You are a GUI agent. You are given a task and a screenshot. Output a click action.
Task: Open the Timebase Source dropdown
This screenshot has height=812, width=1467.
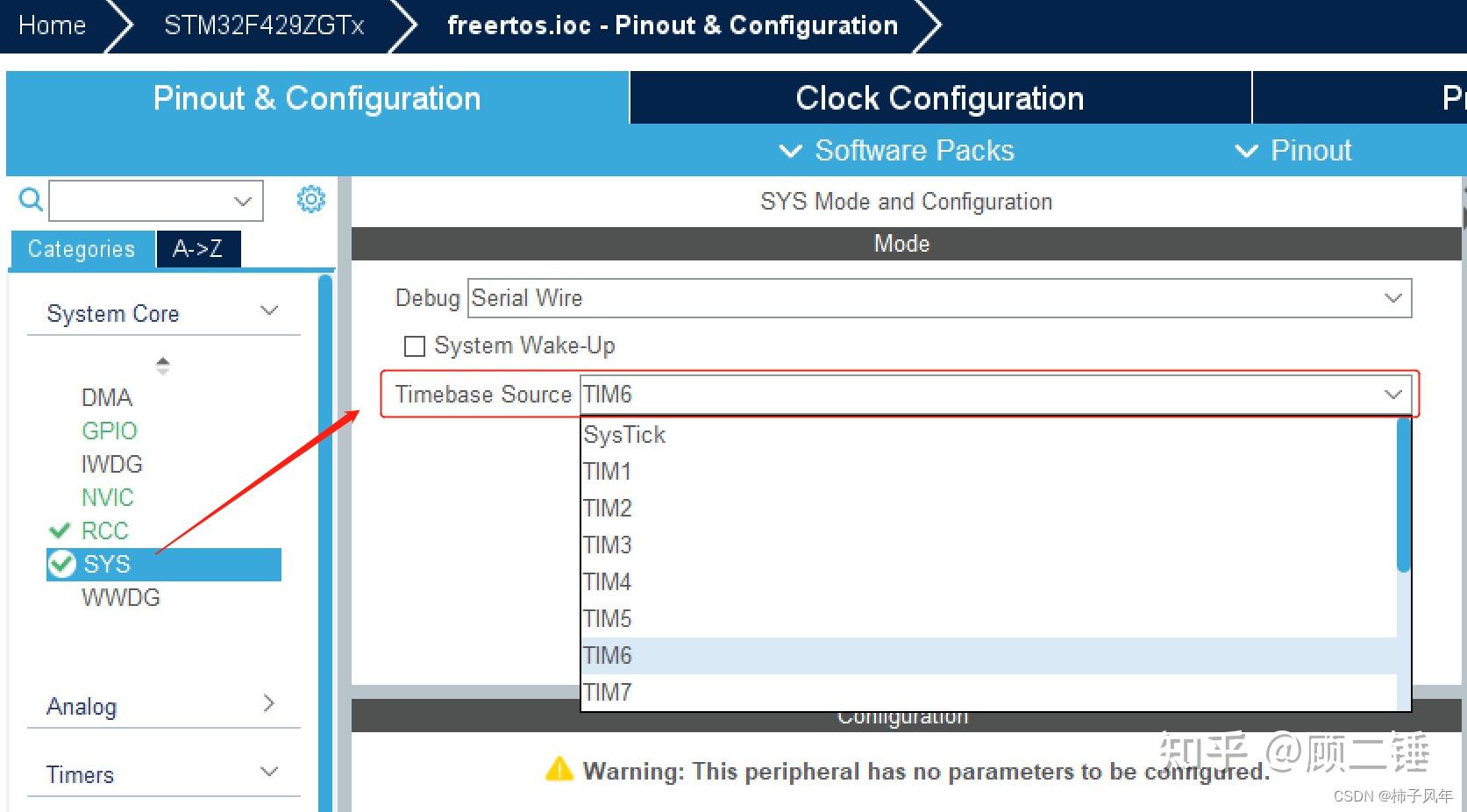1392,395
